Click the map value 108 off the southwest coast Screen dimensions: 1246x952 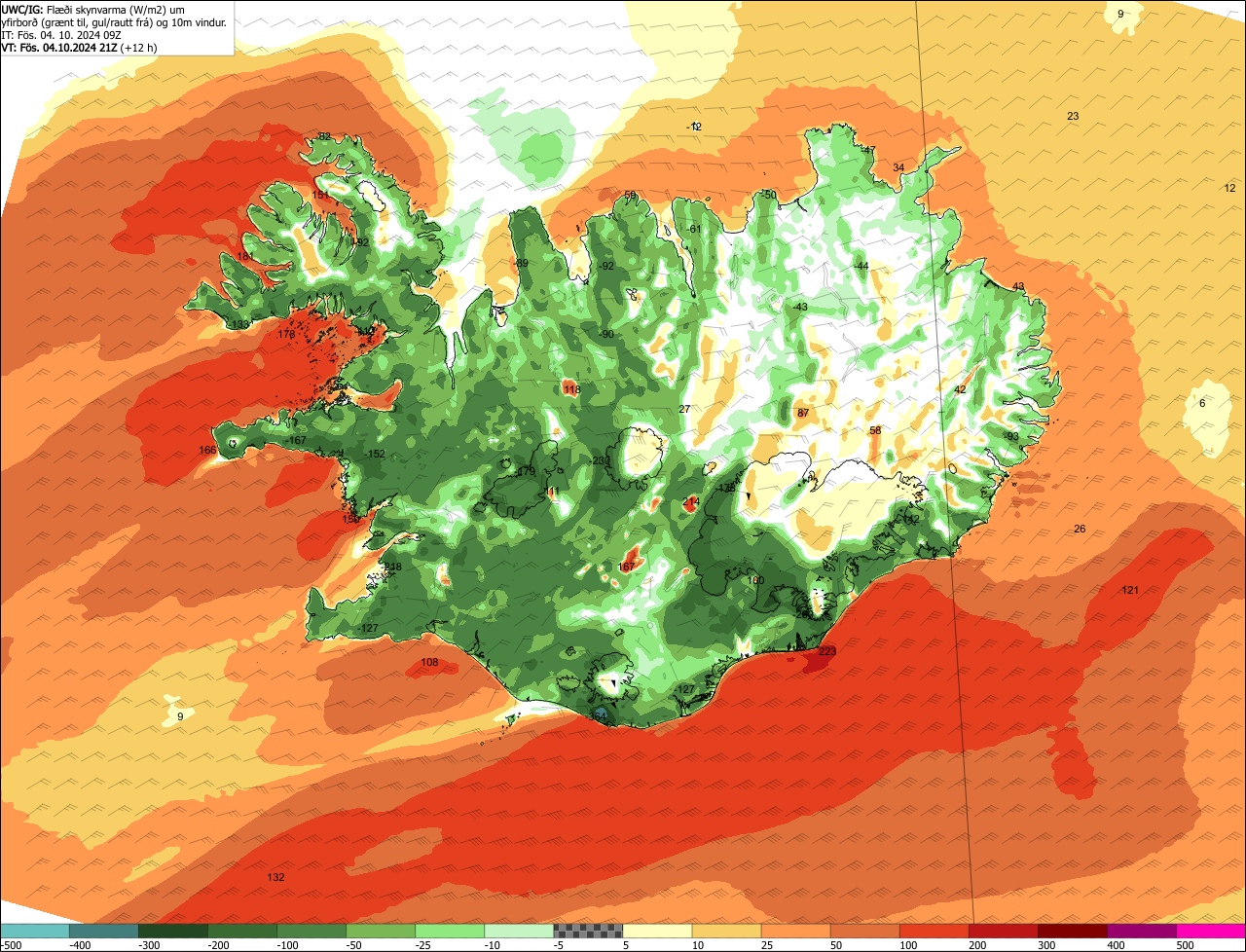click(x=429, y=663)
